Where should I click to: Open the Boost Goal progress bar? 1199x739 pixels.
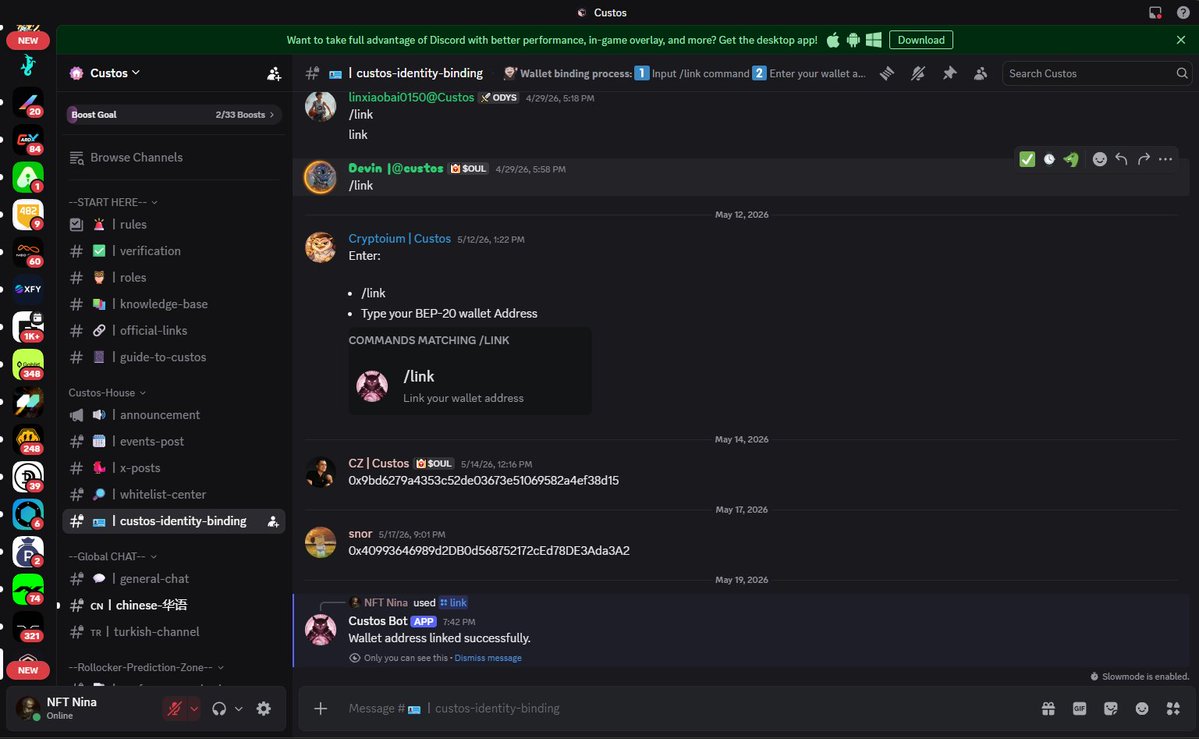pyautogui.click(x=174, y=115)
